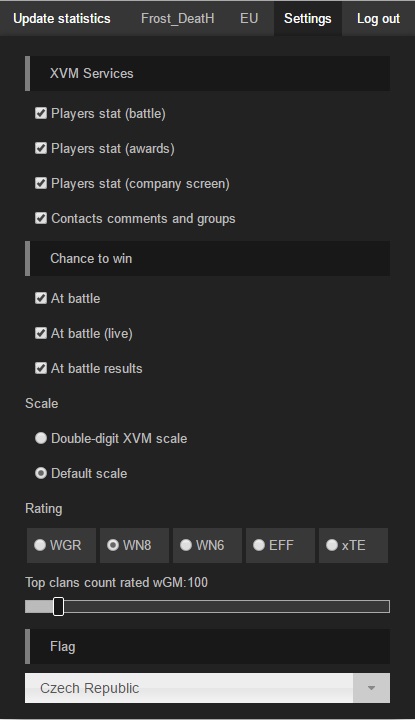Open the Czech Republic flag dropdown arrow
Image resolution: width=415 pixels, height=720 pixels.
pos(371,688)
